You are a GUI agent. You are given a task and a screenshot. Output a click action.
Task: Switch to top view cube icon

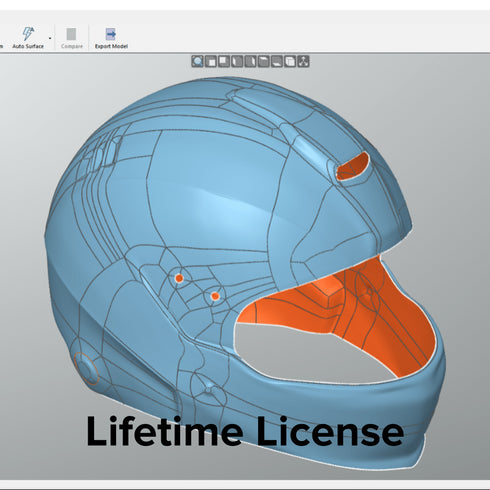[263, 62]
